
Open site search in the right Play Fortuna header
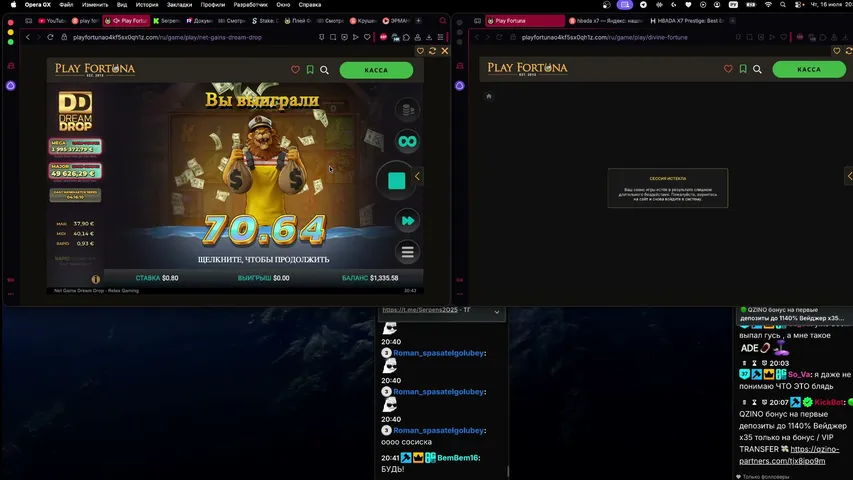[x=757, y=69]
